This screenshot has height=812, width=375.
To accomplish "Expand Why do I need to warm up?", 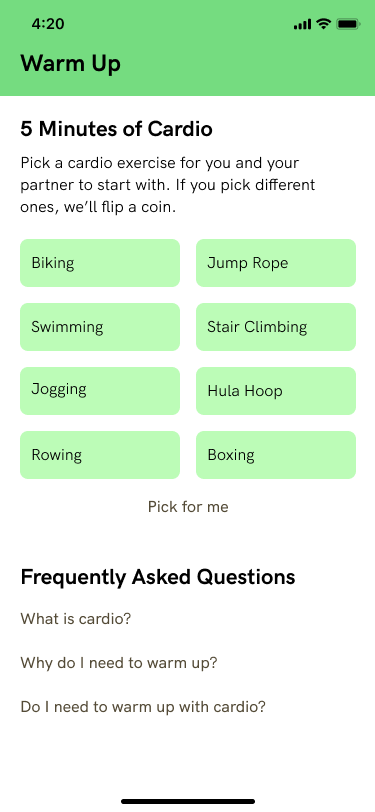I will pos(119,663).
